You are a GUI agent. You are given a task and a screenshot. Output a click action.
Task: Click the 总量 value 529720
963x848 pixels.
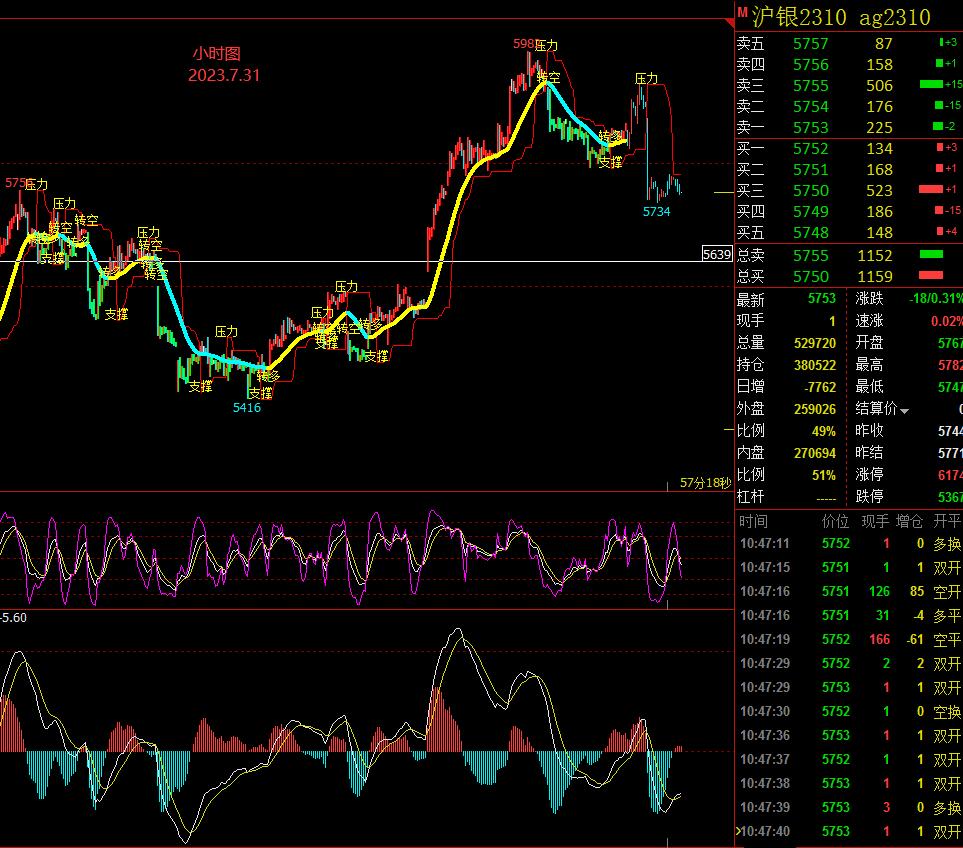click(815, 343)
